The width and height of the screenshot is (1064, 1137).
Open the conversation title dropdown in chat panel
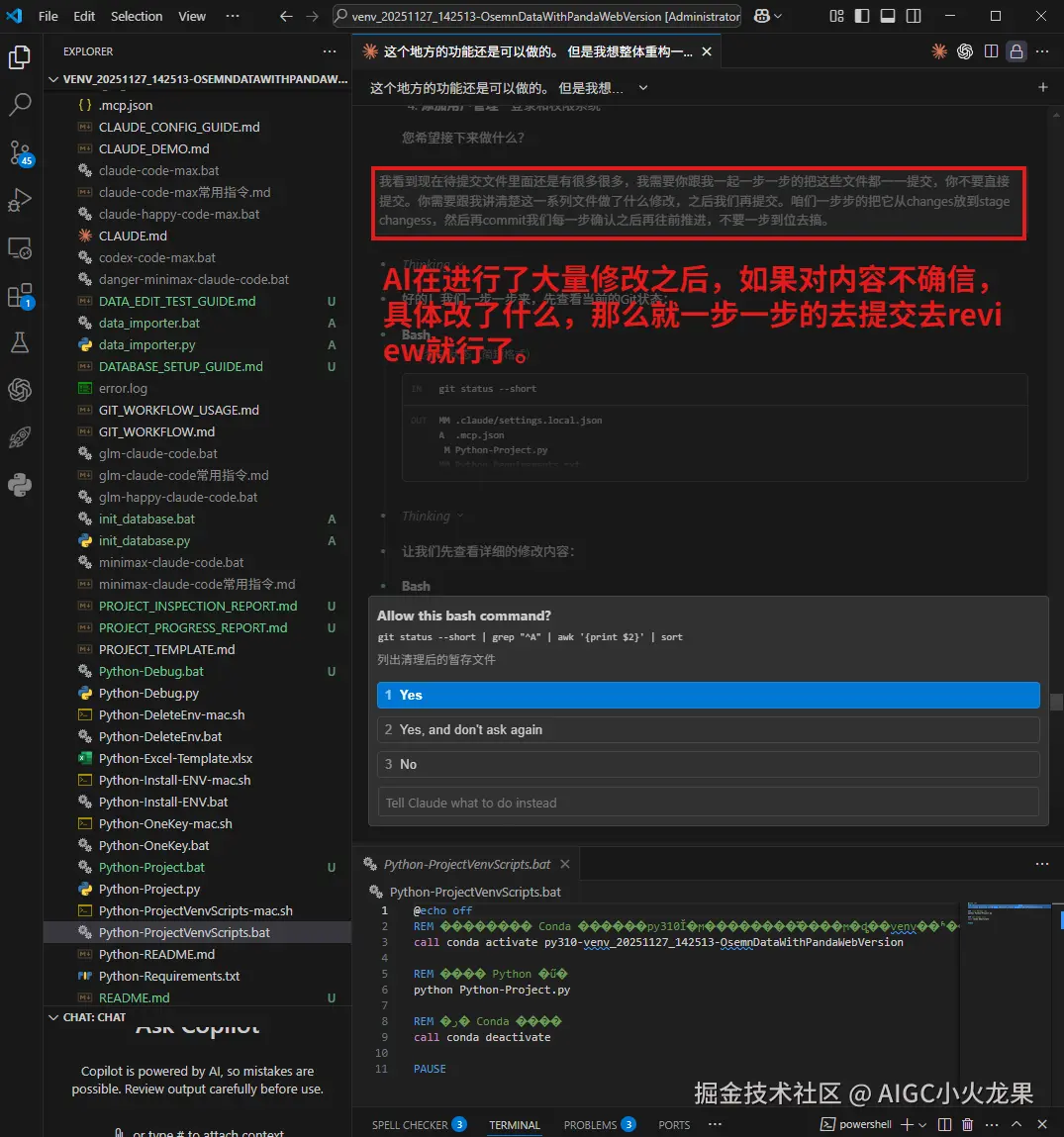pos(642,87)
